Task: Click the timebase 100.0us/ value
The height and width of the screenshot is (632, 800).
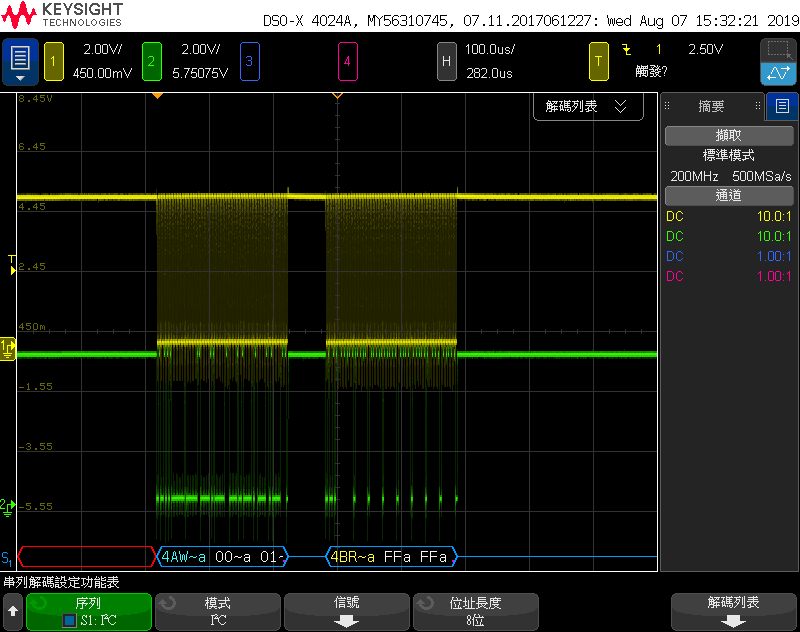Action: click(x=490, y=49)
